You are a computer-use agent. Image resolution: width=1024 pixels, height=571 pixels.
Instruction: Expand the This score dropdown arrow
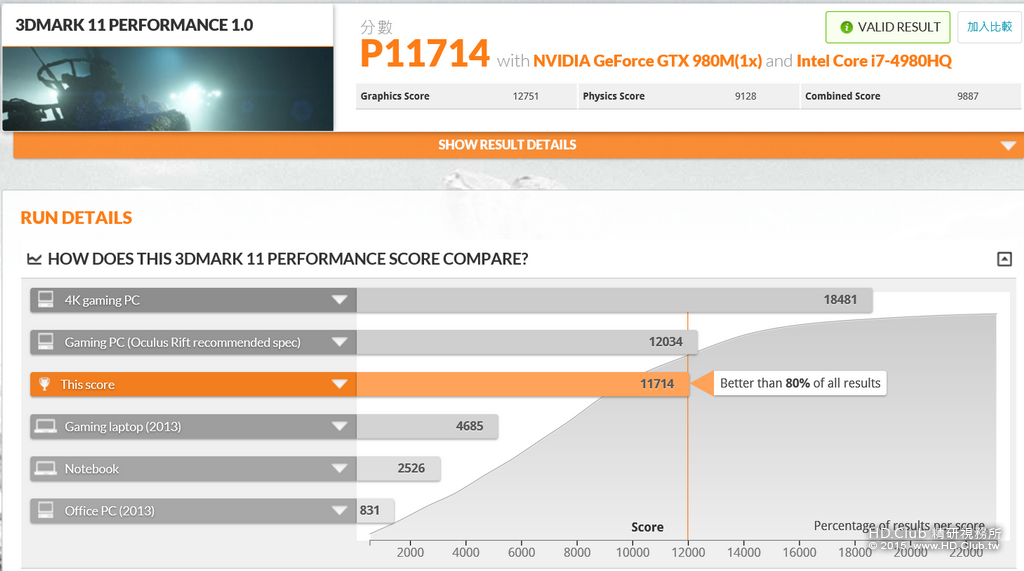(x=340, y=384)
